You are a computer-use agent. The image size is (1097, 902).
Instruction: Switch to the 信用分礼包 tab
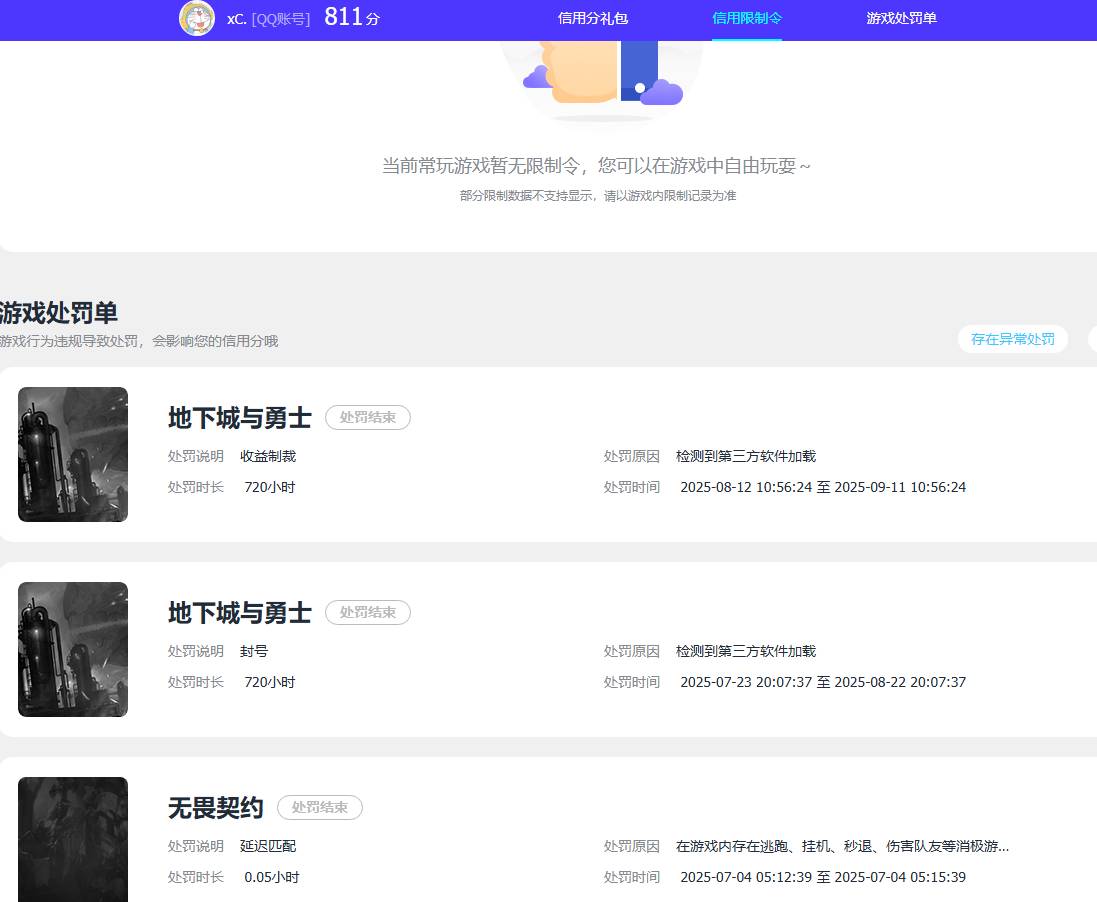pyautogui.click(x=593, y=17)
